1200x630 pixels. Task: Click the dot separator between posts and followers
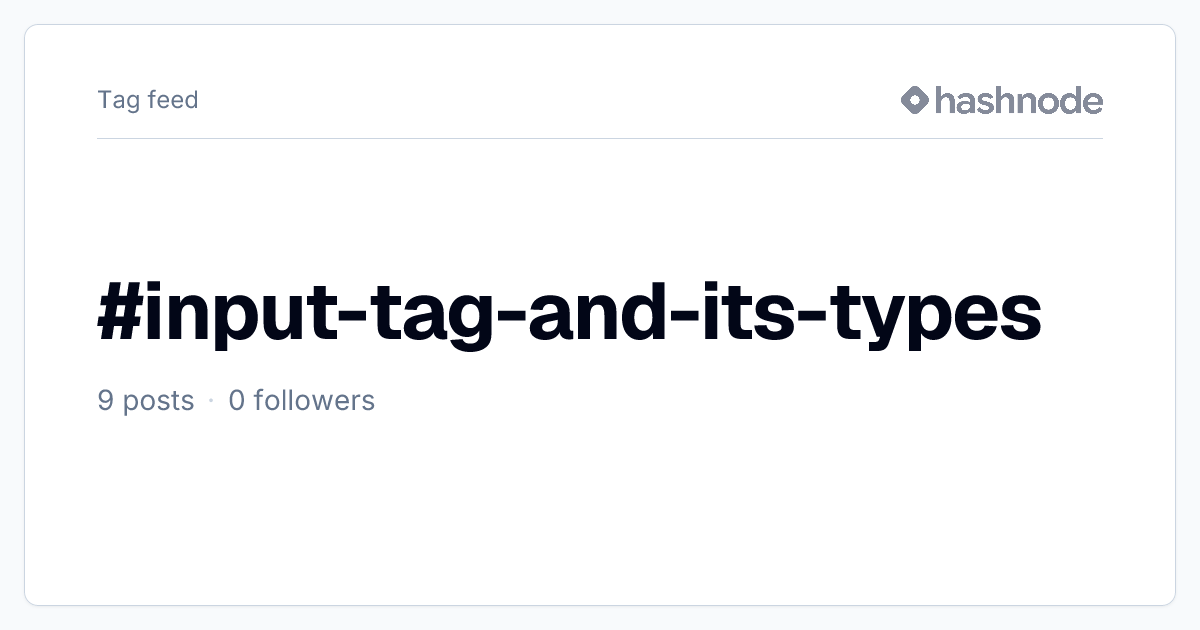pyautogui.click(x=211, y=401)
